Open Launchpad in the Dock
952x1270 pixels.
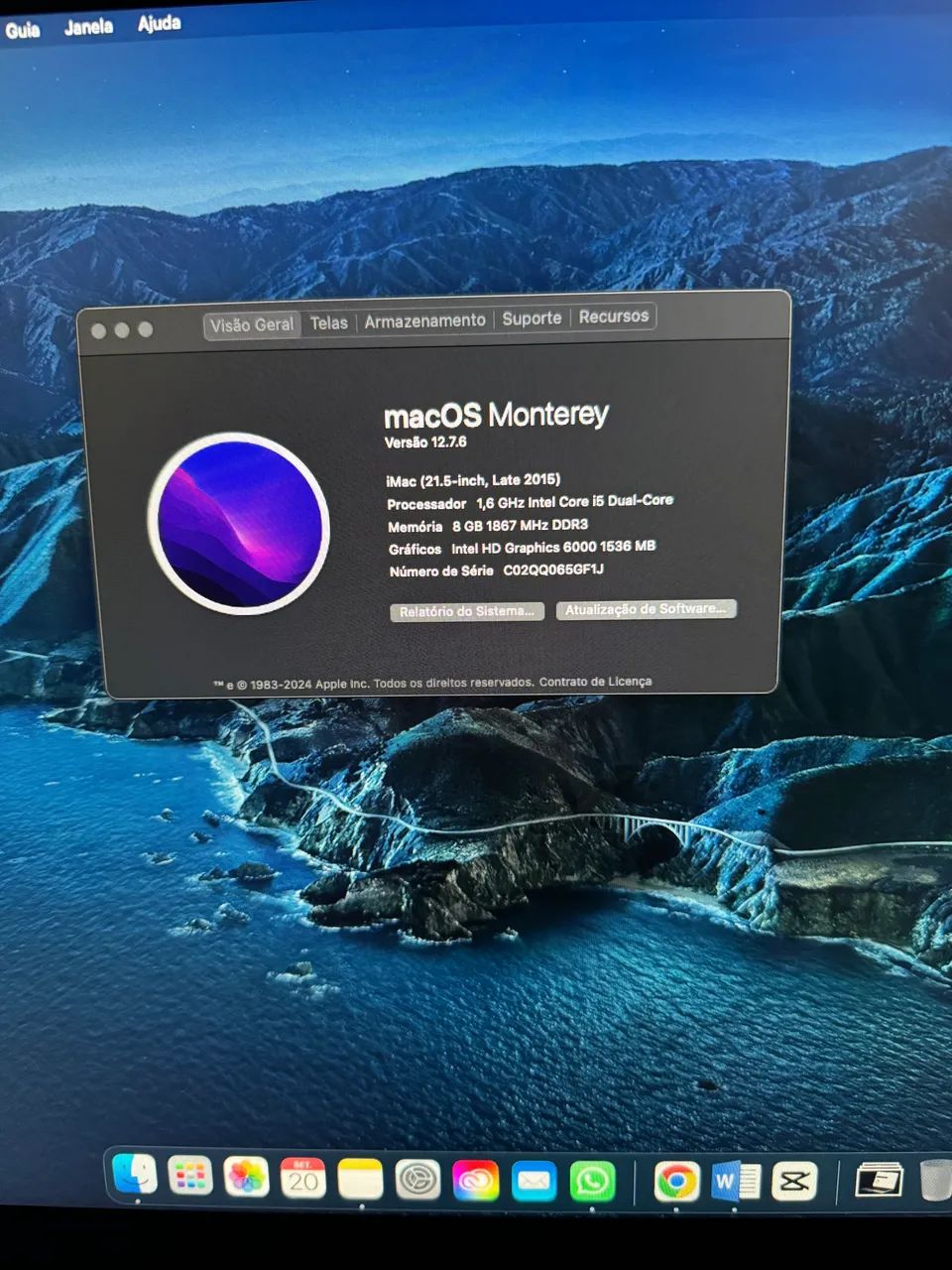tap(189, 1178)
